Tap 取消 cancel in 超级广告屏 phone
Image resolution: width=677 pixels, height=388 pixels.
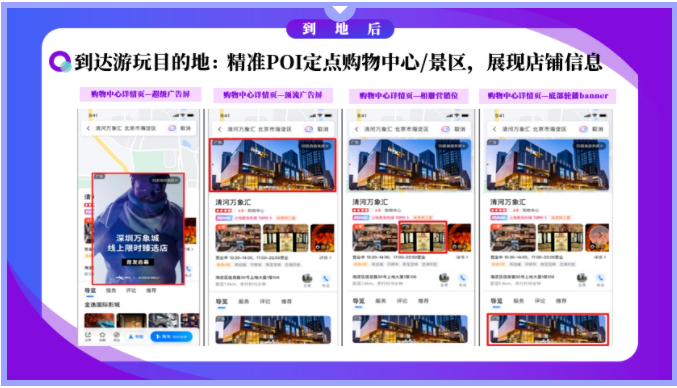[x=186, y=128]
